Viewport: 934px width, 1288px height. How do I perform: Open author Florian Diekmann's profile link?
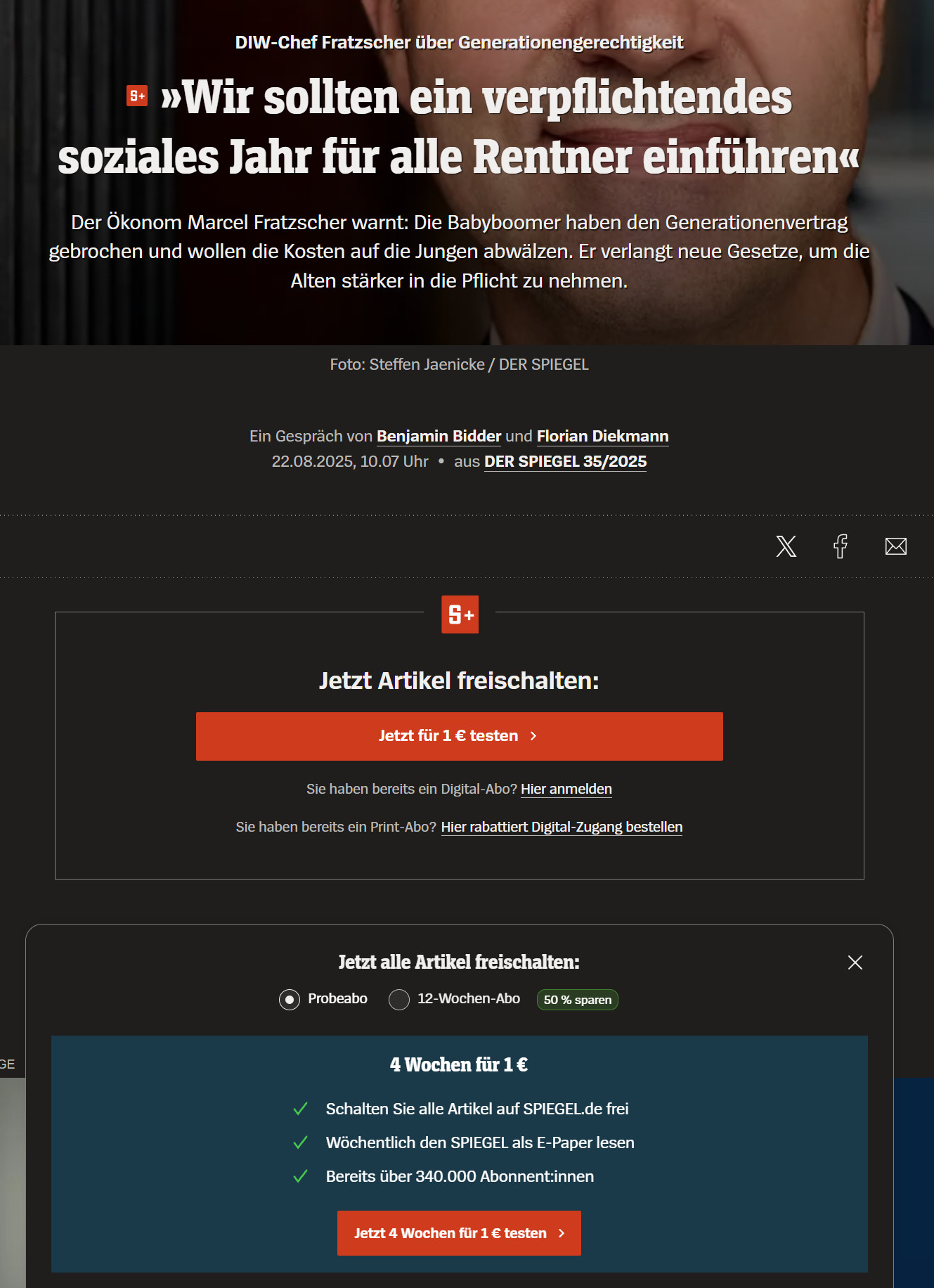[x=603, y=436]
